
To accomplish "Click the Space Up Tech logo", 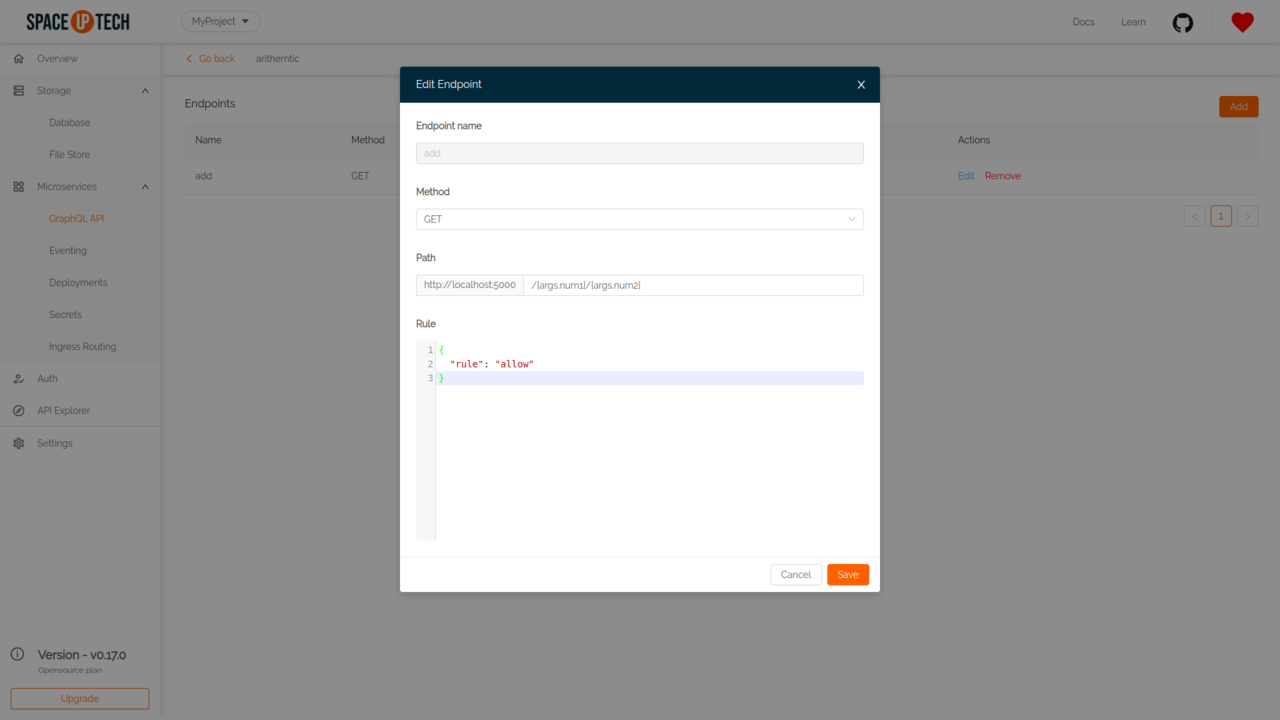I will point(78,21).
